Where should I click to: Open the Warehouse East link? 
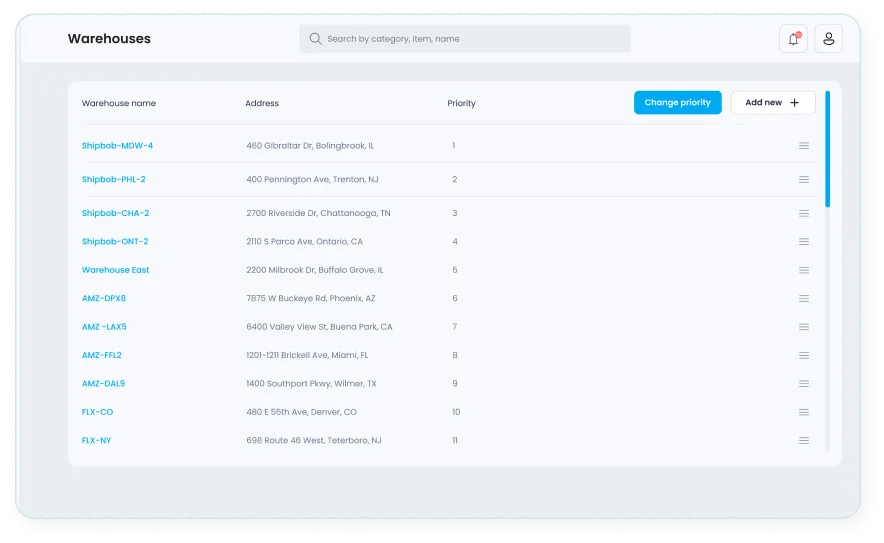116,270
